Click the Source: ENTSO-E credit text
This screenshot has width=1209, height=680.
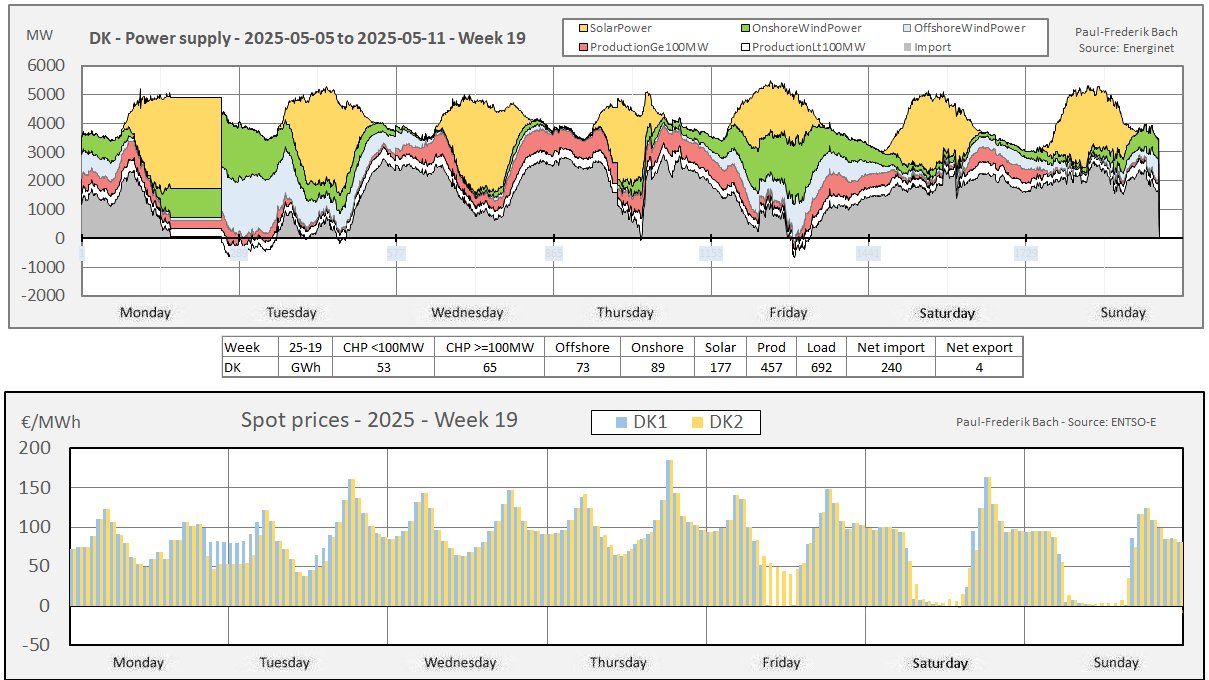click(1060, 422)
